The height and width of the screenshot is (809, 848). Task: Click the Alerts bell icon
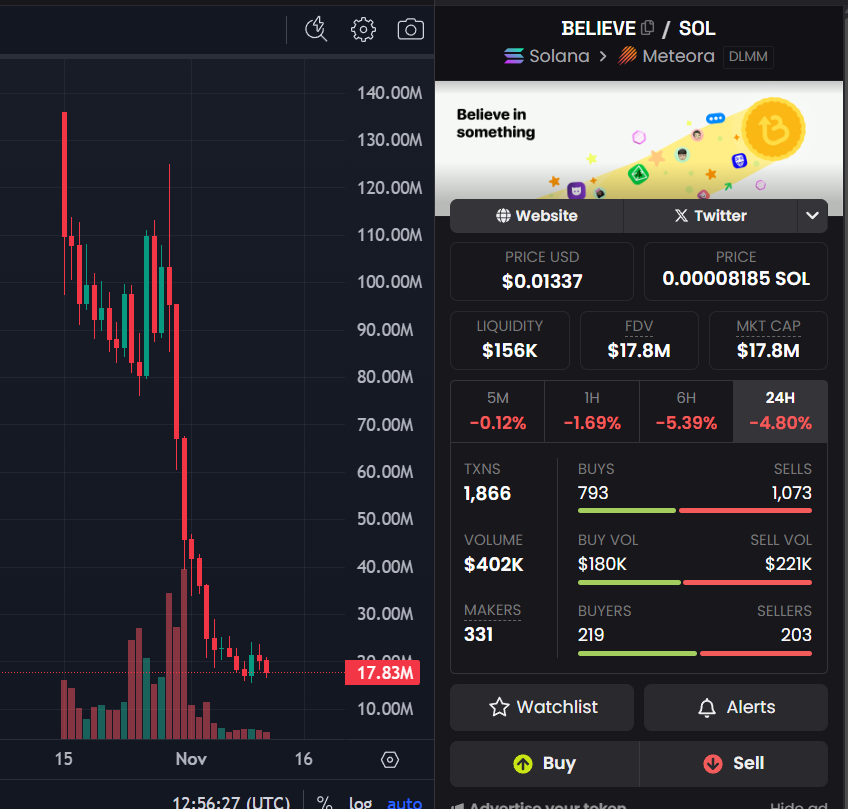click(x=707, y=707)
